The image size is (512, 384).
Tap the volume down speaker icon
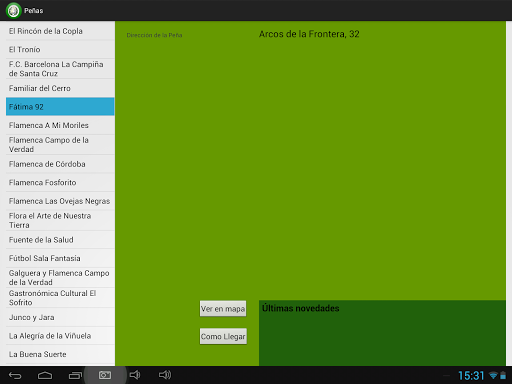coord(135,375)
